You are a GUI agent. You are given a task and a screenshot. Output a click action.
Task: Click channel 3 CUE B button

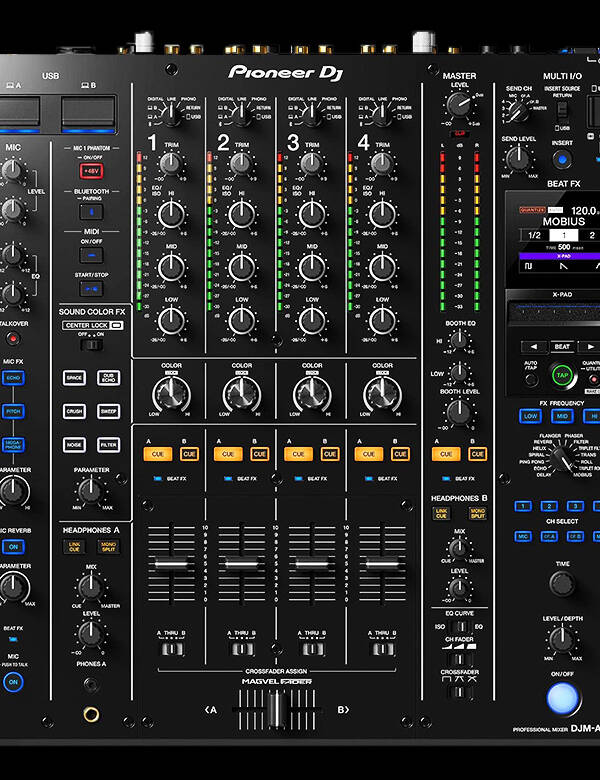[330, 454]
